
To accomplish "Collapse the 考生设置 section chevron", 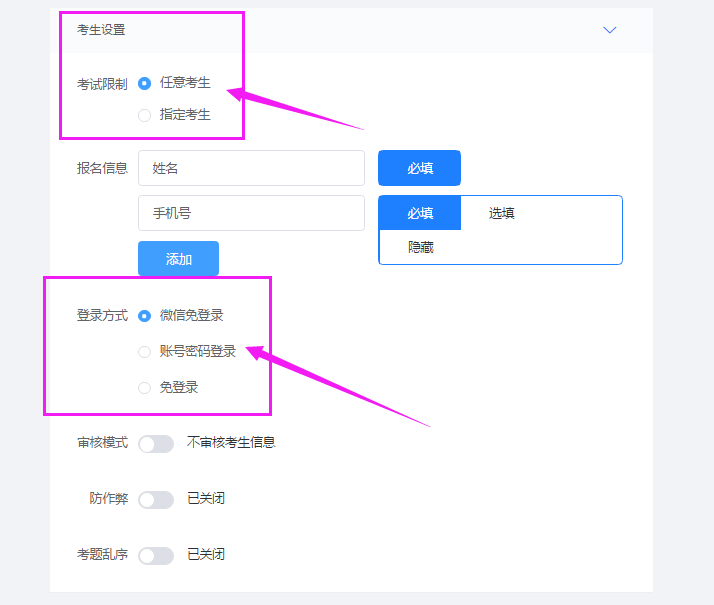I will 609,30.
